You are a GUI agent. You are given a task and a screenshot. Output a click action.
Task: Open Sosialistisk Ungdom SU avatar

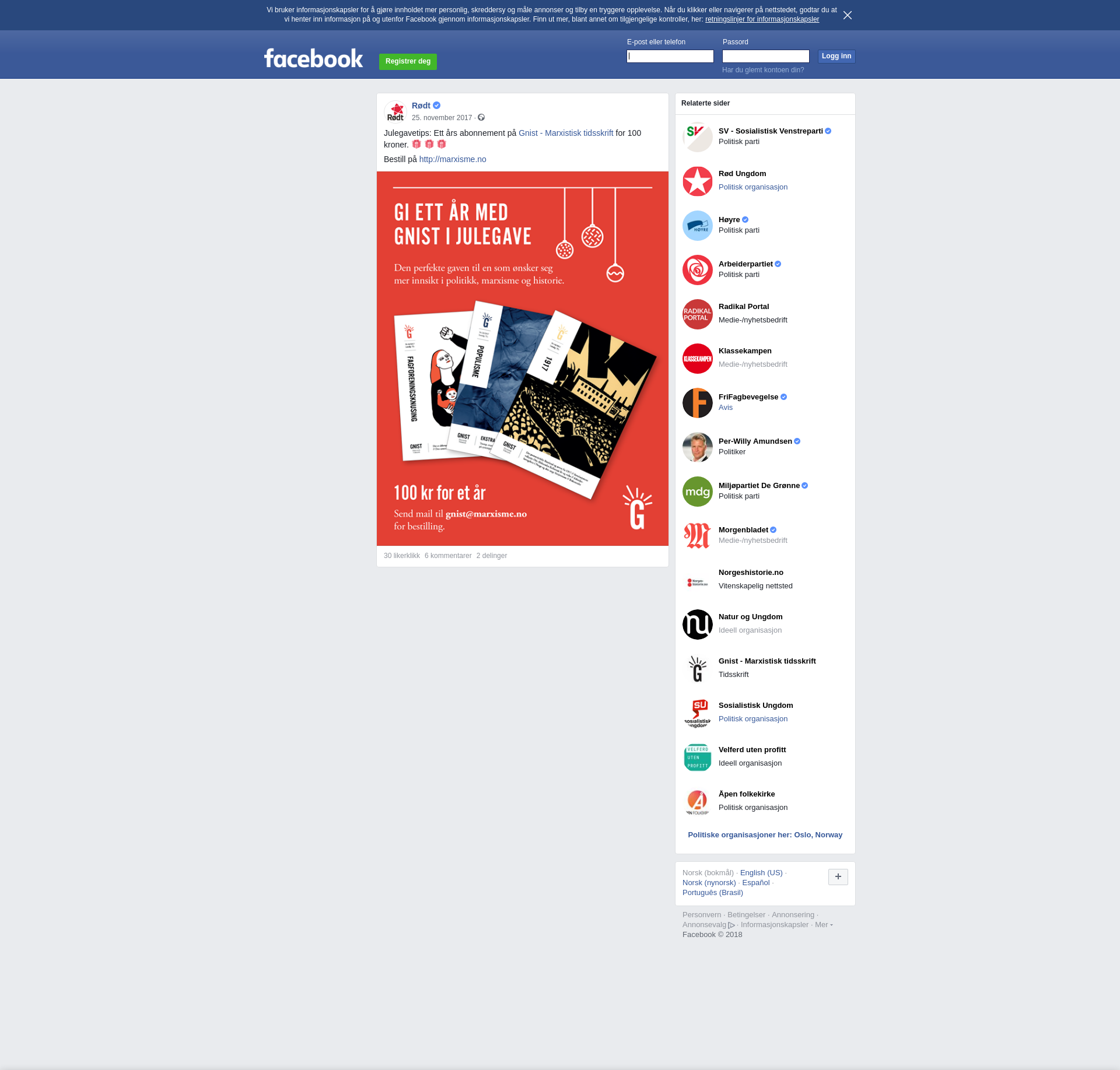coord(698,713)
